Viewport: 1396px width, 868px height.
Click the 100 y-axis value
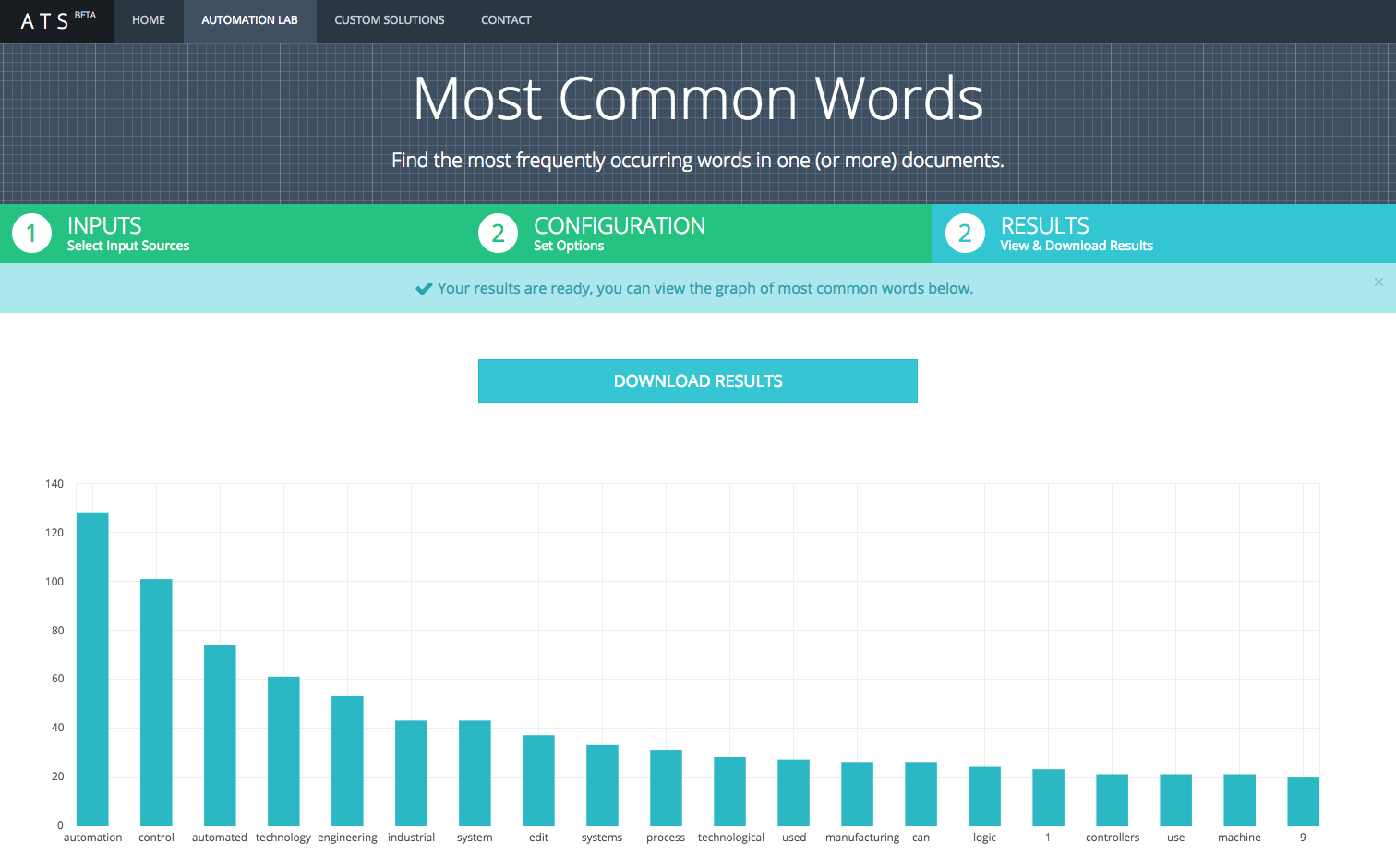(x=54, y=582)
